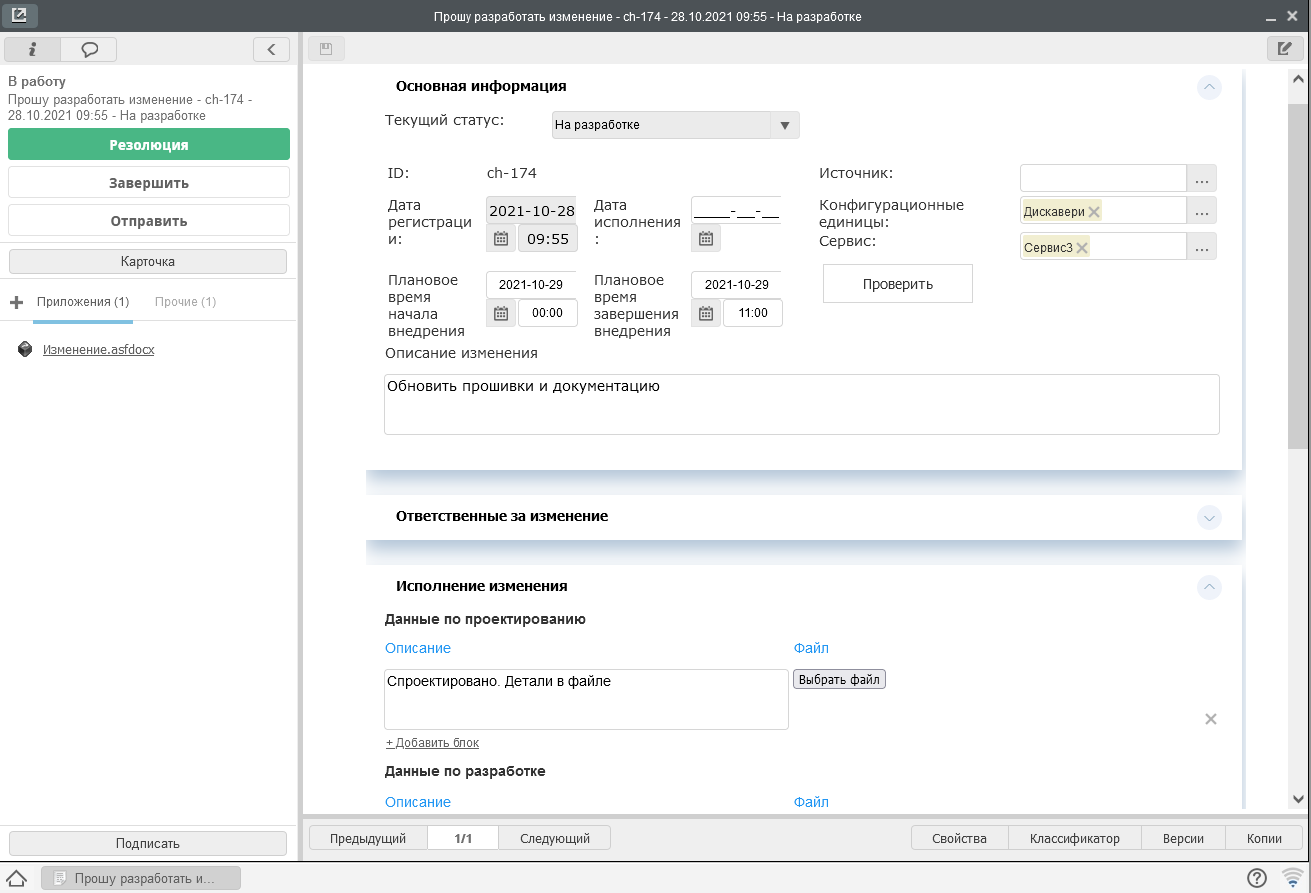Click the edit pencil icon top right
The image size is (1311, 893).
coord(1285,48)
